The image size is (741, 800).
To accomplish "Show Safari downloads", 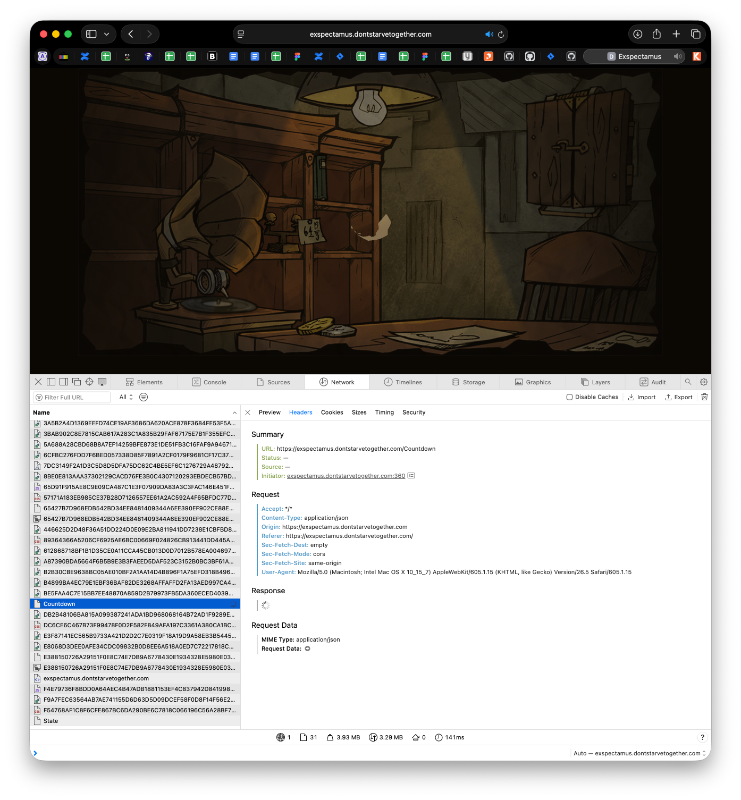I will [637, 34].
